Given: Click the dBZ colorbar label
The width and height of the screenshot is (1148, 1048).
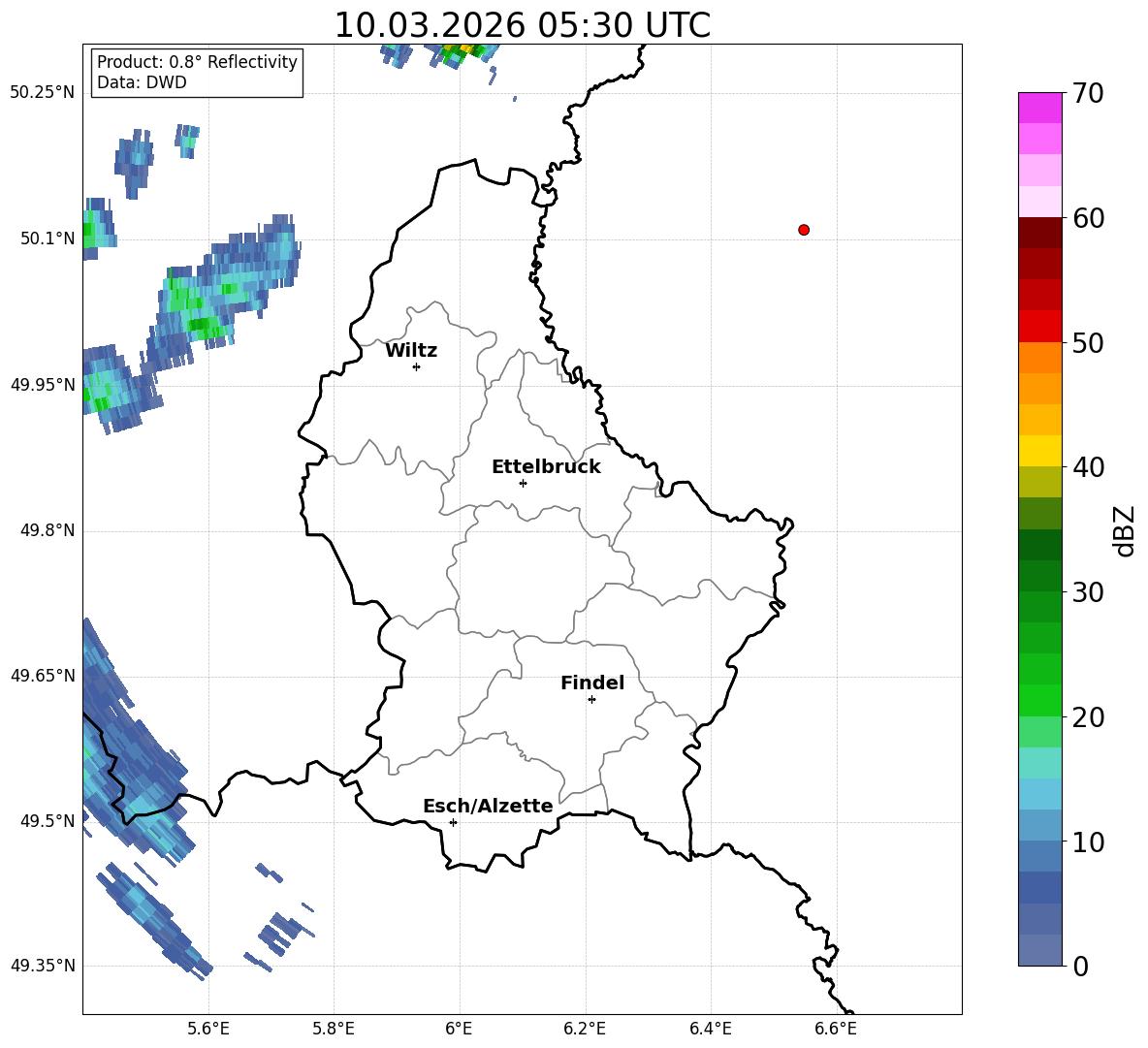Looking at the screenshot, I should tap(1125, 530).
